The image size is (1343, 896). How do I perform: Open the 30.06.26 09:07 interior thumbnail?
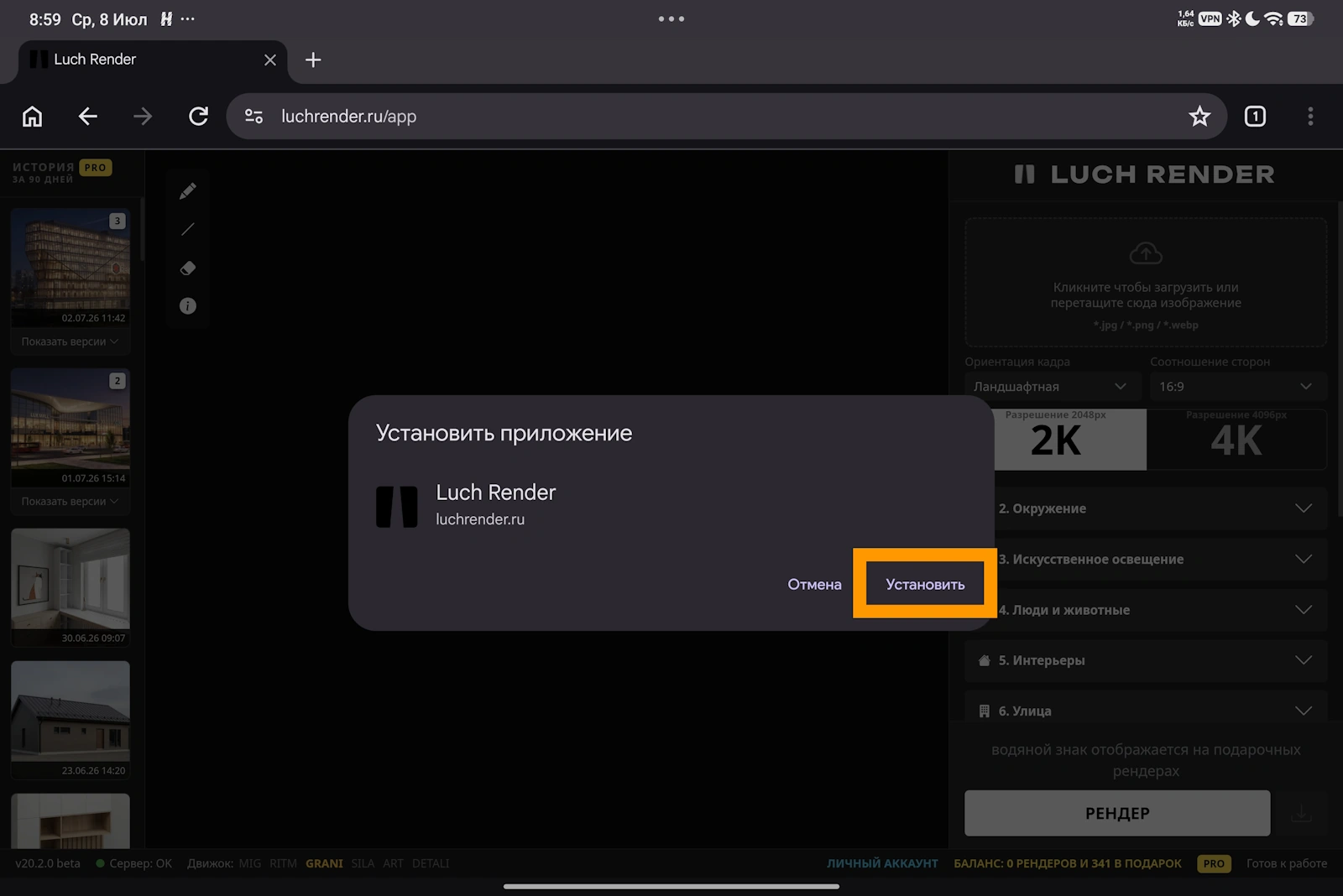pos(71,587)
